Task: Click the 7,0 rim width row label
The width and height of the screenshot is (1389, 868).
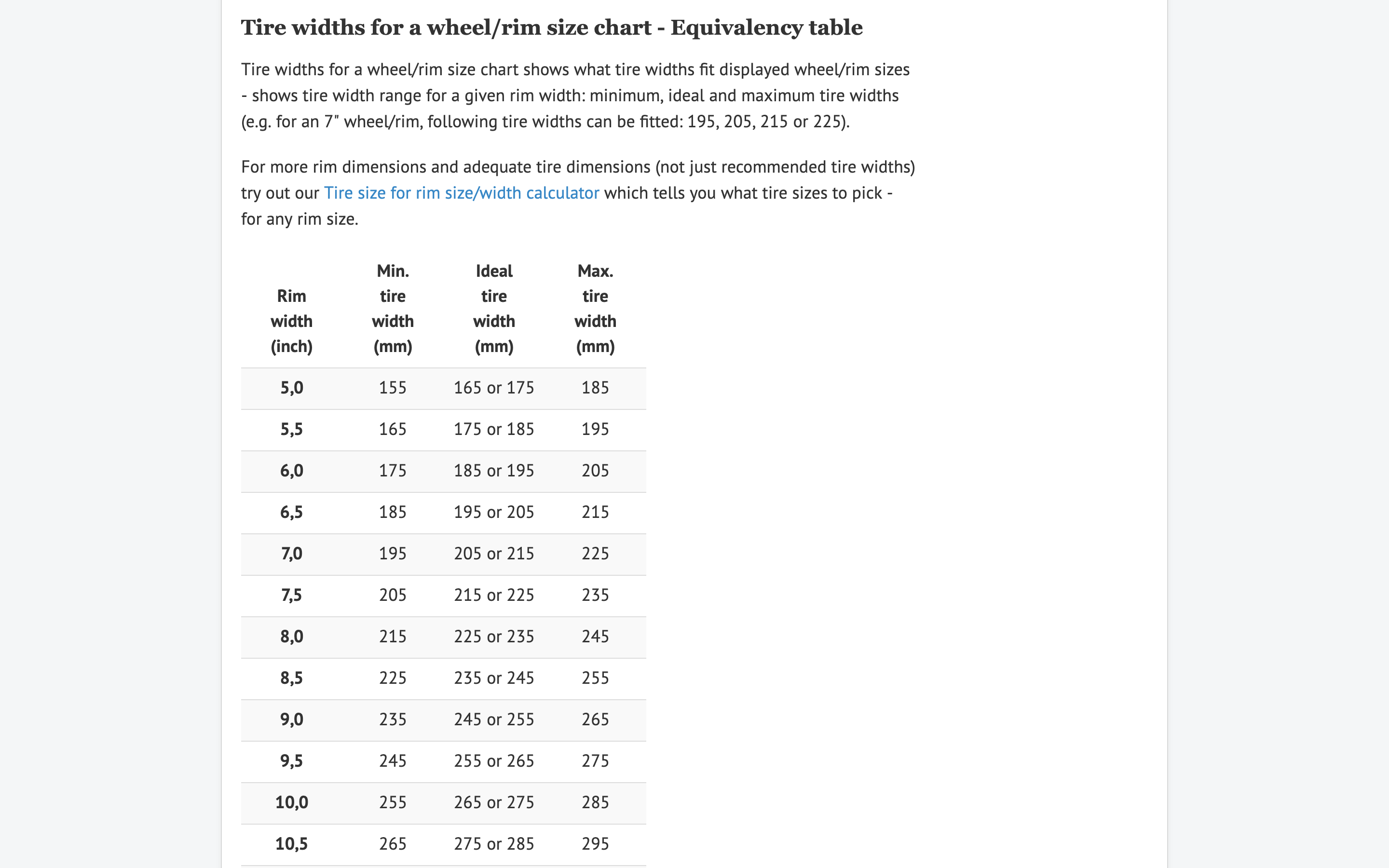Action: pos(292,554)
